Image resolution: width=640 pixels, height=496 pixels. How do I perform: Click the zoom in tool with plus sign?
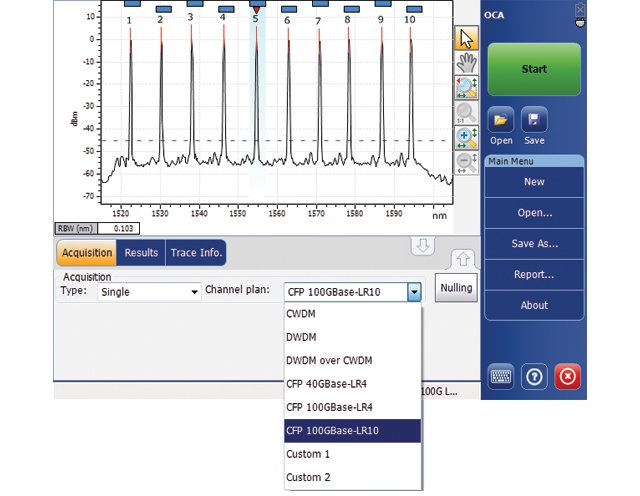click(466, 138)
